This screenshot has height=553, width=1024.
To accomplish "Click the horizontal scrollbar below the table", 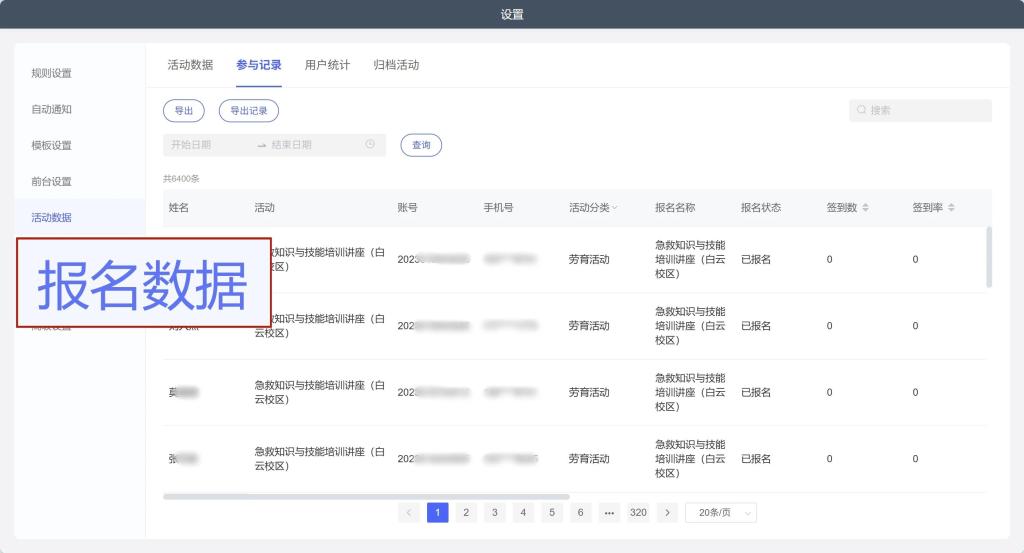I will pos(366,496).
